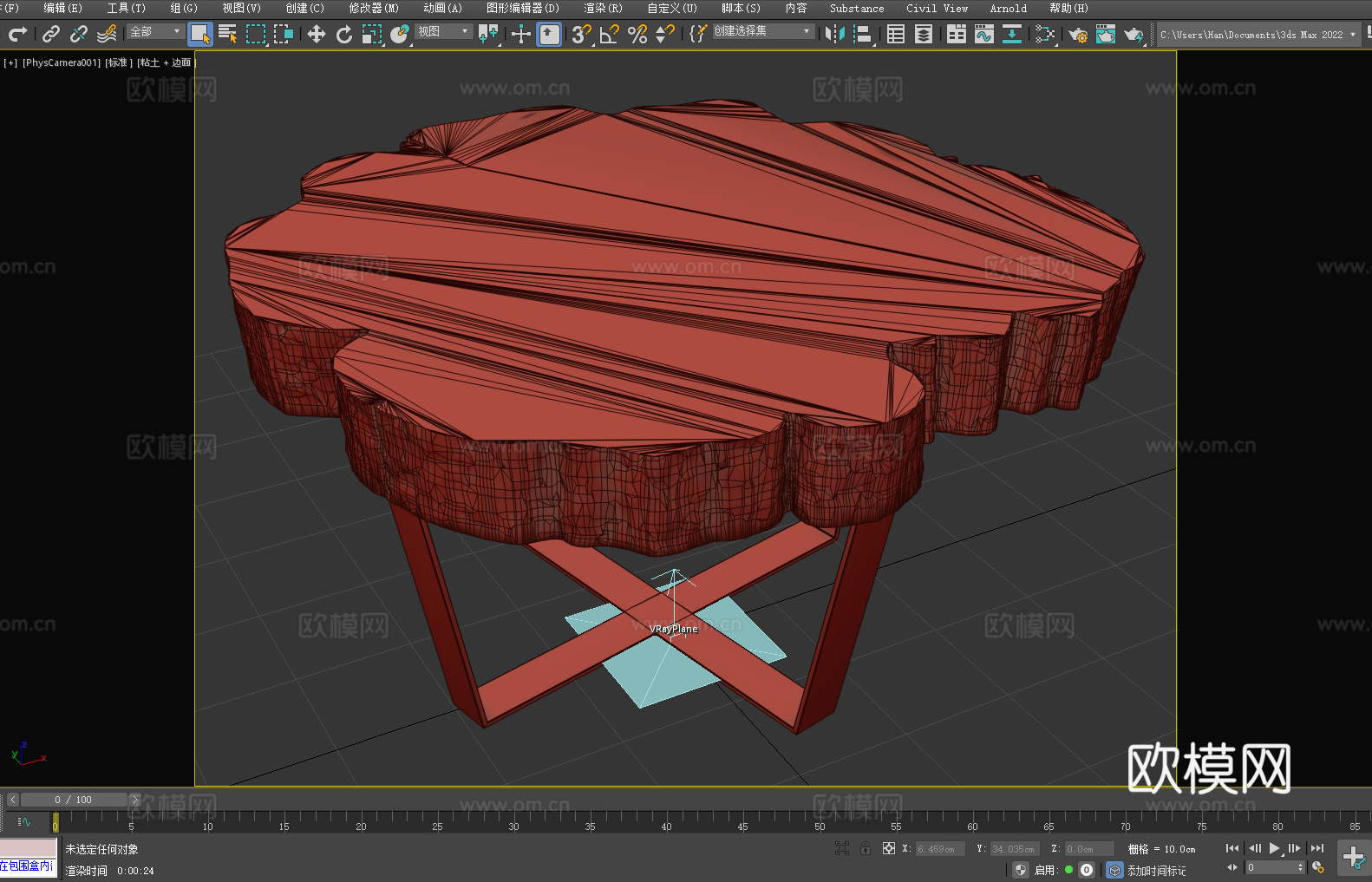This screenshot has height=882, width=1372.
Task: Open the Curve Editor icon
Action: [x=984, y=34]
